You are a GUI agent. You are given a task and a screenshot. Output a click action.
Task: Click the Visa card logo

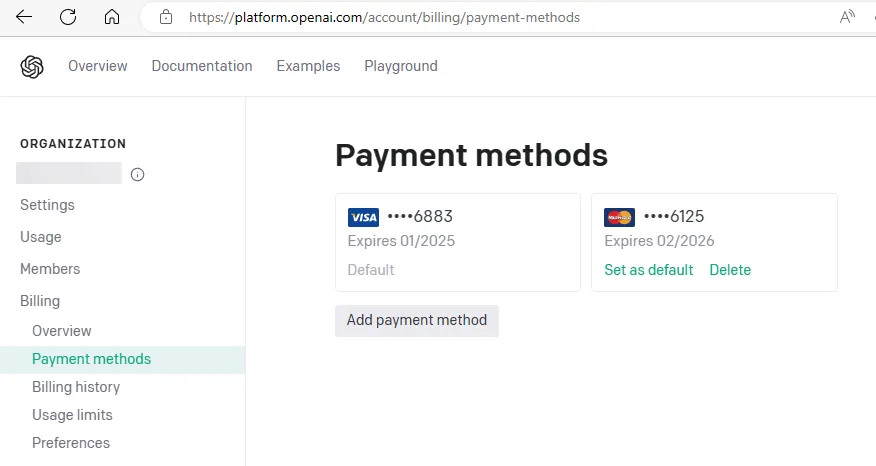pos(363,217)
